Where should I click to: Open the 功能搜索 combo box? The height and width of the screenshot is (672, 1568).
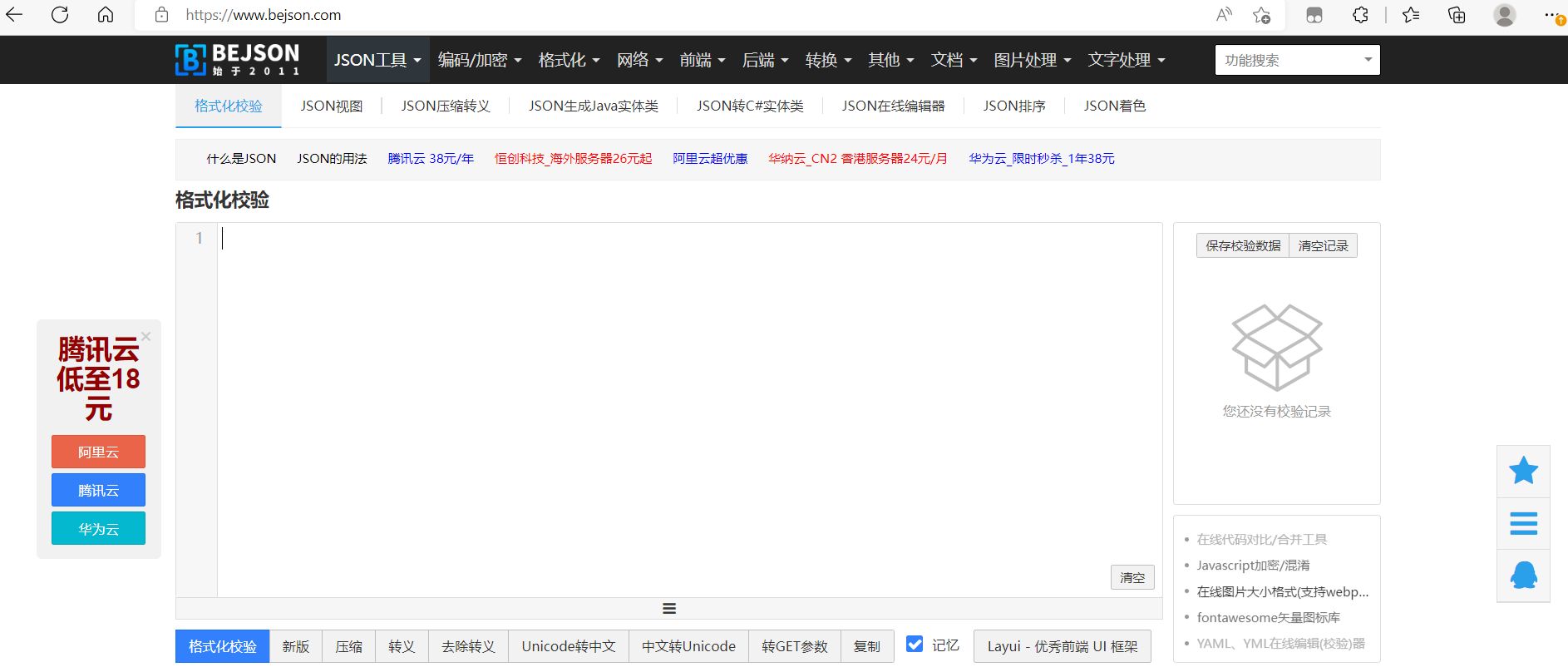(1297, 60)
